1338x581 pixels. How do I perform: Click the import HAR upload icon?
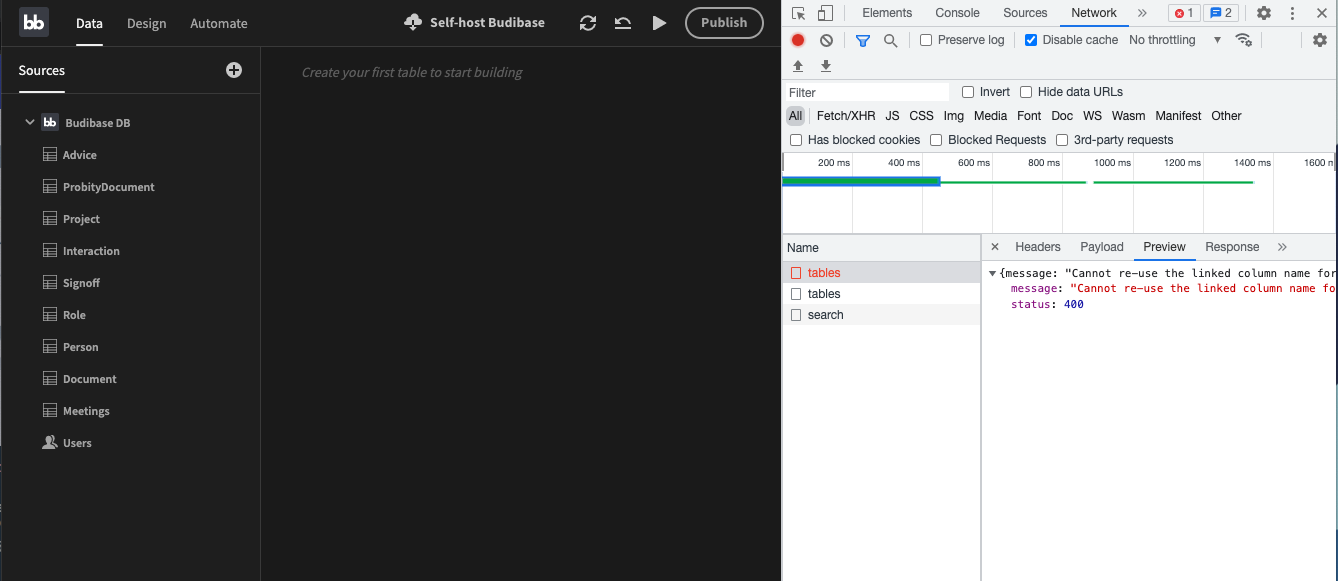coord(798,66)
